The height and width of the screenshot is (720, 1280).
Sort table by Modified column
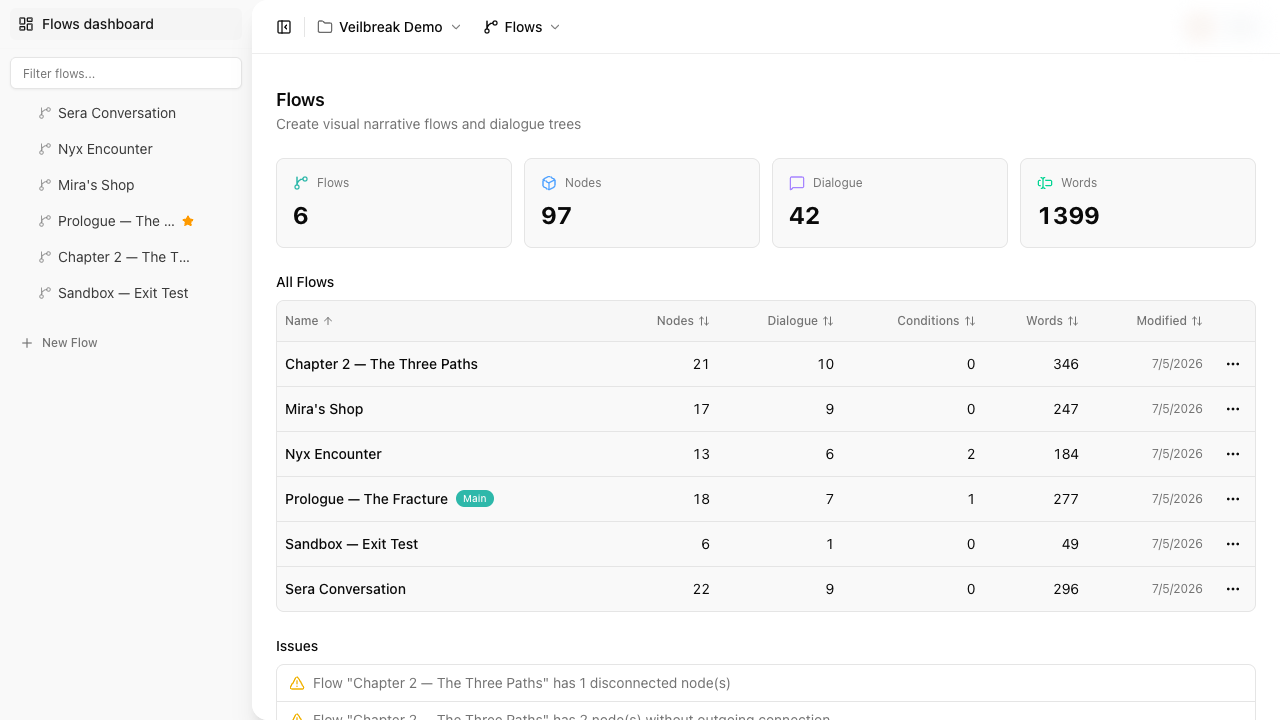pyautogui.click(x=1169, y=321)
